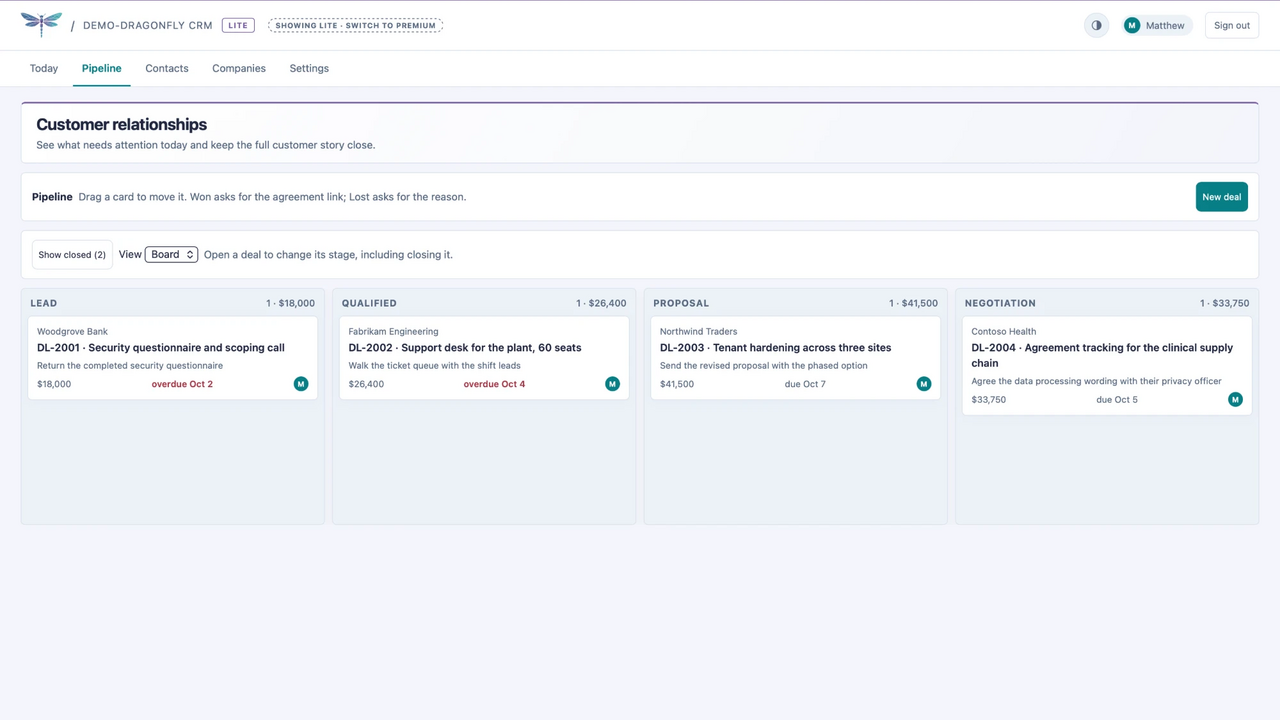The height and width of the screenshot is (720, 1280).
Task: Toggle the dark/light theme icon
Action: pos(1097,25)
